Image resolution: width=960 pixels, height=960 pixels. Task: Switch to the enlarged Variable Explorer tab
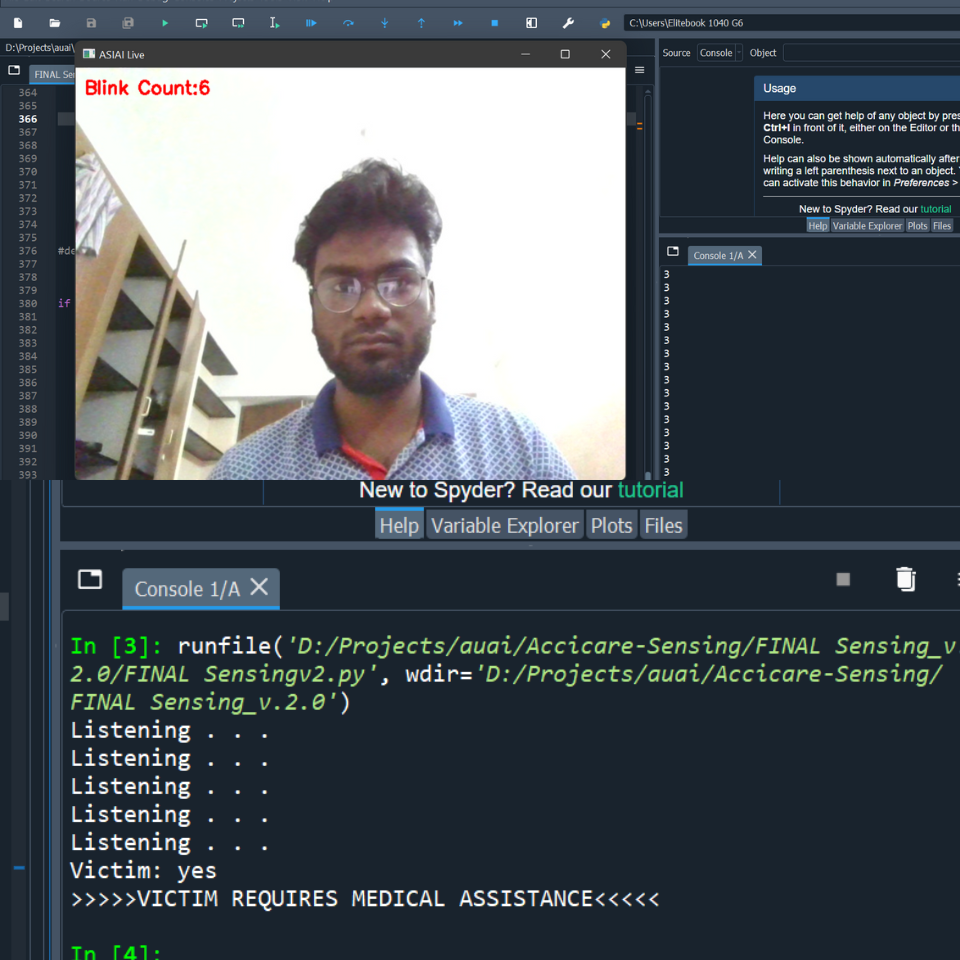504,526
